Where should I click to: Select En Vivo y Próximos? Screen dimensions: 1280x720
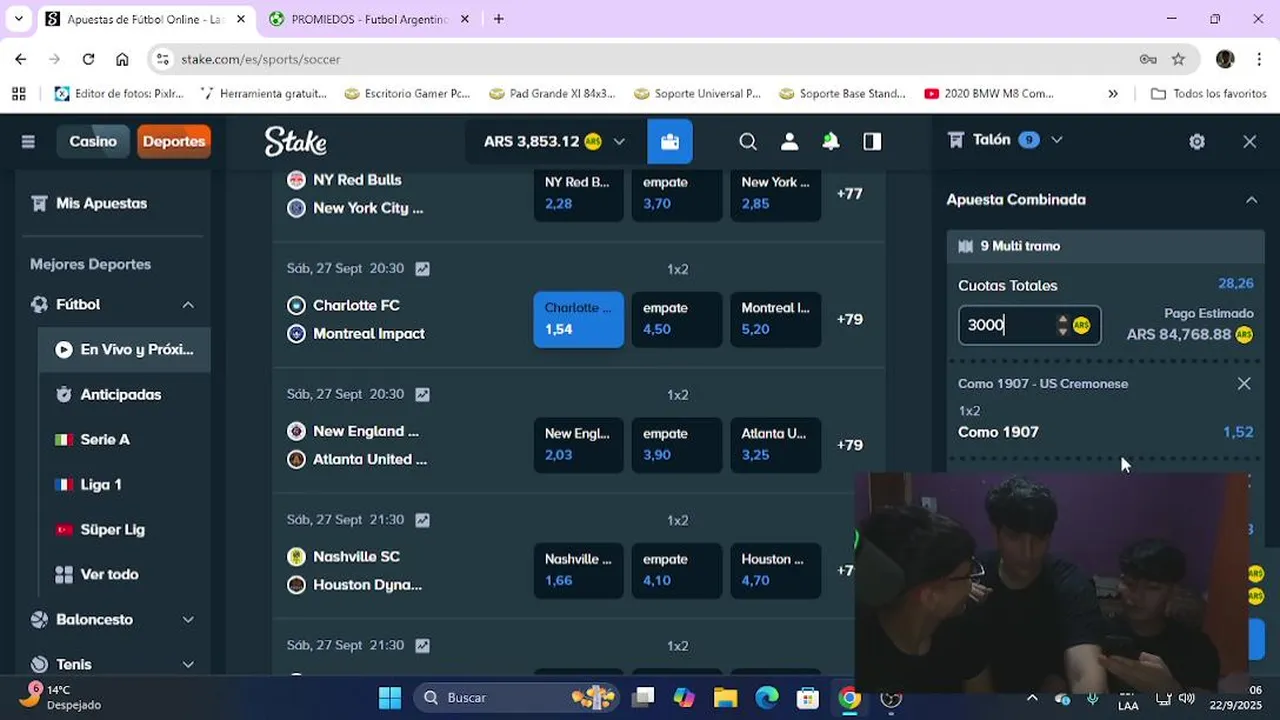124,350
